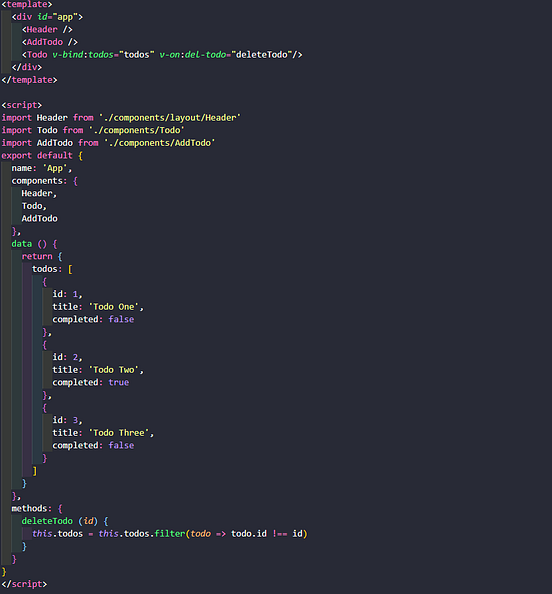Image resolution: width=552 pixels, height=594 pixels.
Task: Click the 'data ()' function name
Action: click(29, 244)
